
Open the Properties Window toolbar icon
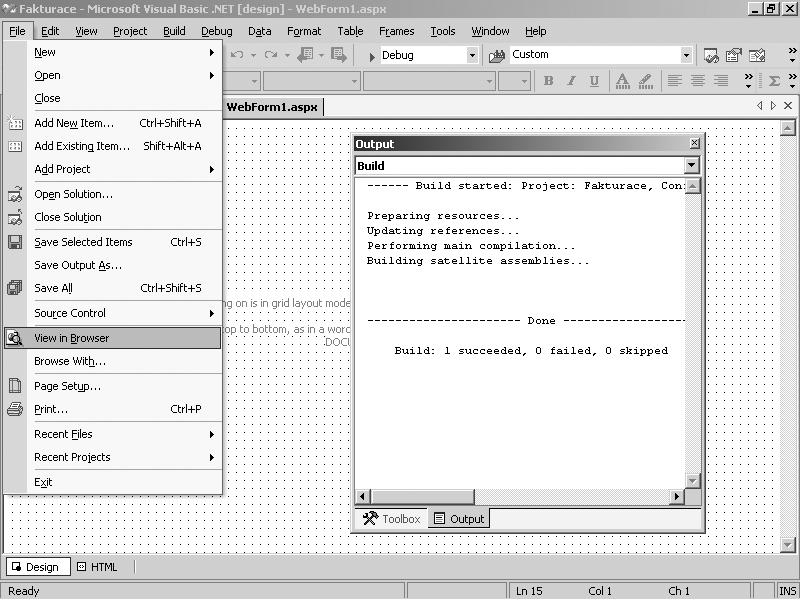[x=734, y=55]
